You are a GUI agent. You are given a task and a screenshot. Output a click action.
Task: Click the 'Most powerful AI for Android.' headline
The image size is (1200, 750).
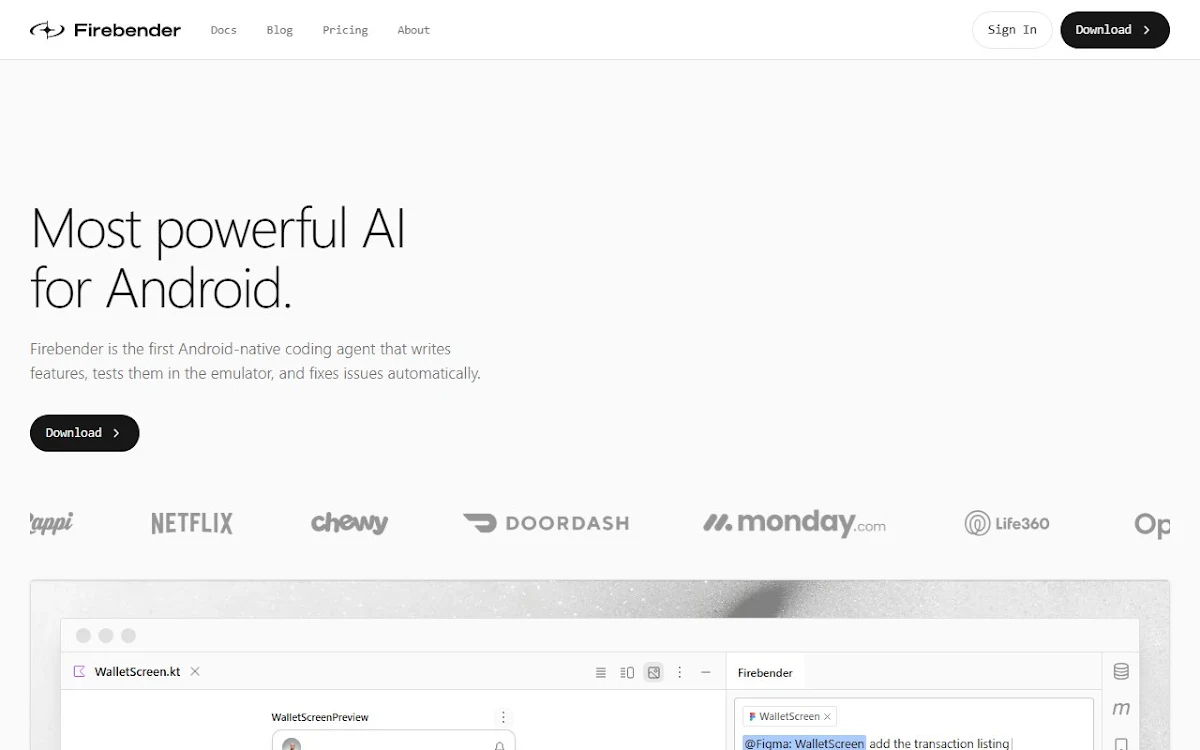click(218, 258)
